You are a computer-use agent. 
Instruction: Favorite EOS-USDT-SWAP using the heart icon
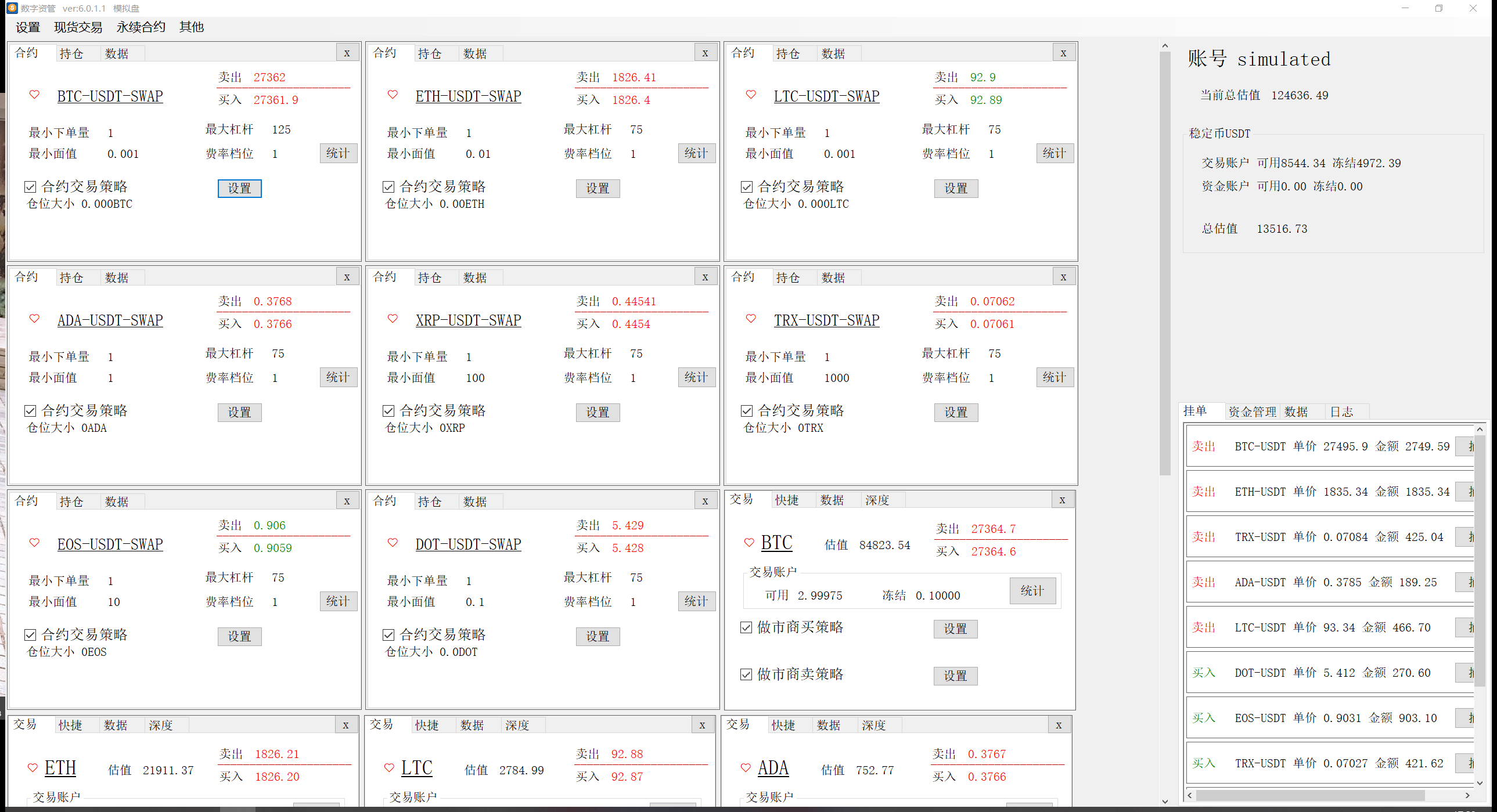34,543
